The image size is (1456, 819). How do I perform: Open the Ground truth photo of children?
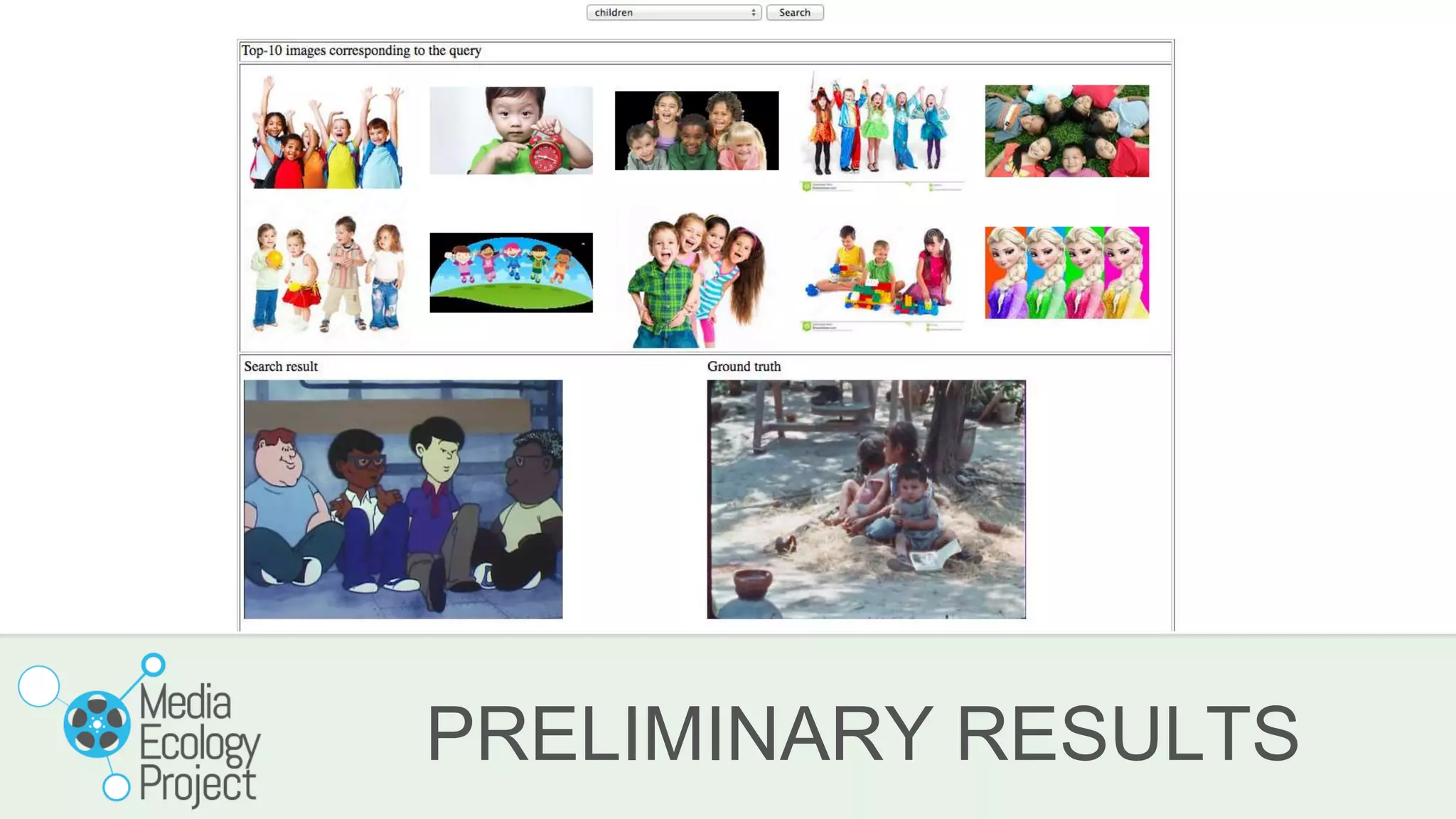tap(867, 499)
